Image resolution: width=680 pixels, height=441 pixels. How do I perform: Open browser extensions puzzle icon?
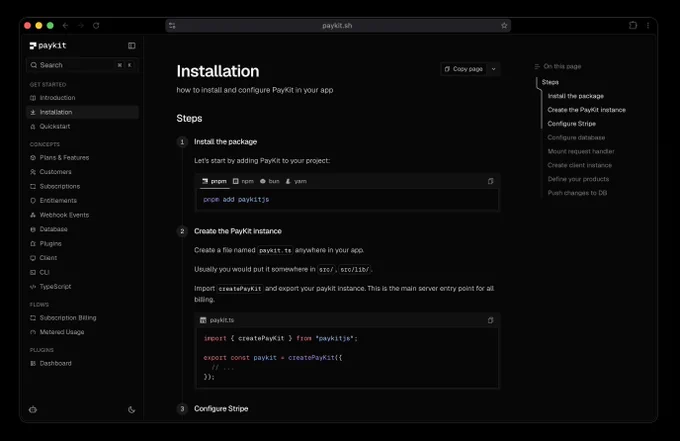click(633, 25)
